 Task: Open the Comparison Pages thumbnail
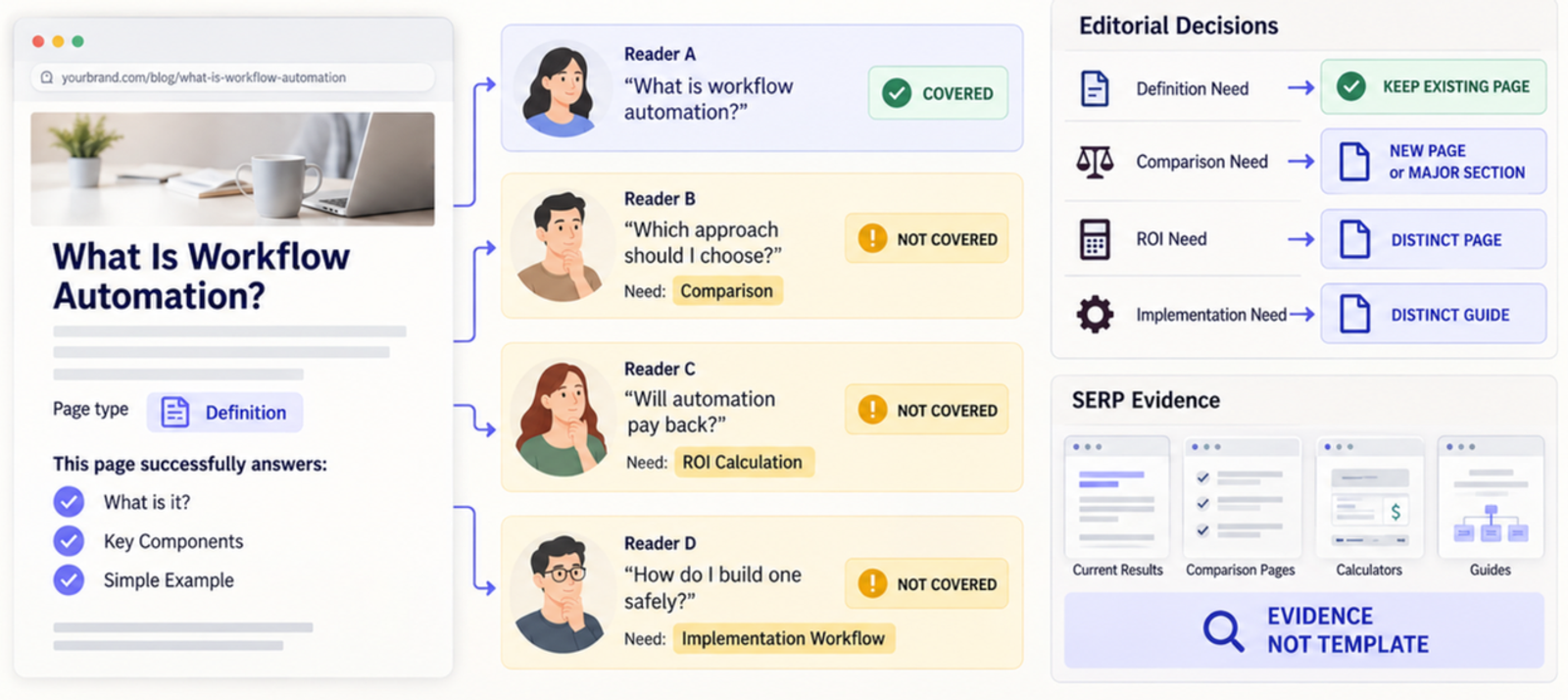click(x=1242, y=497)
